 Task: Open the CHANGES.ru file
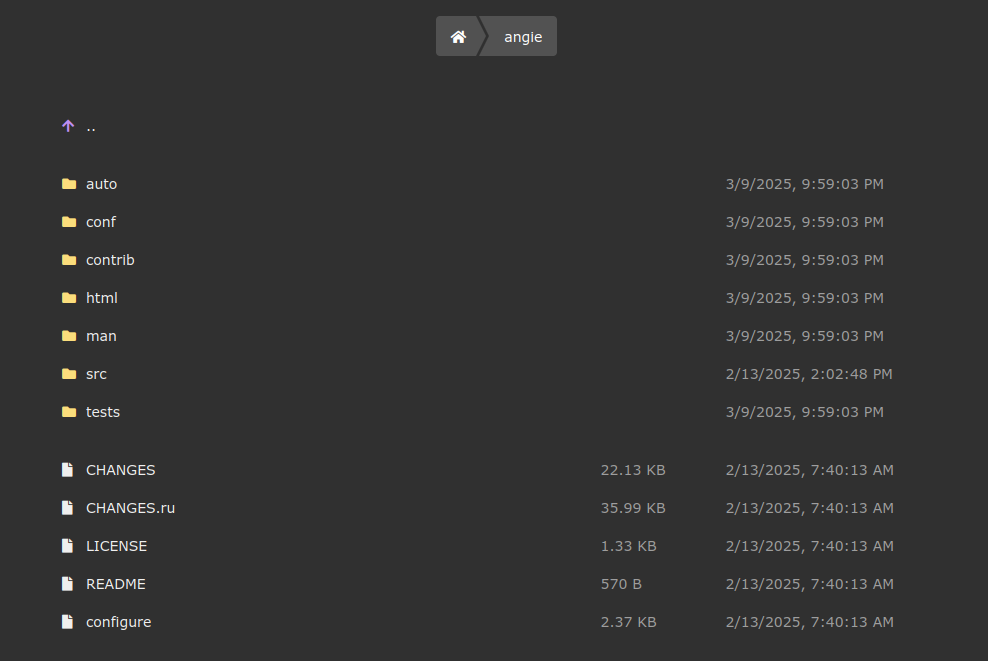130,508
